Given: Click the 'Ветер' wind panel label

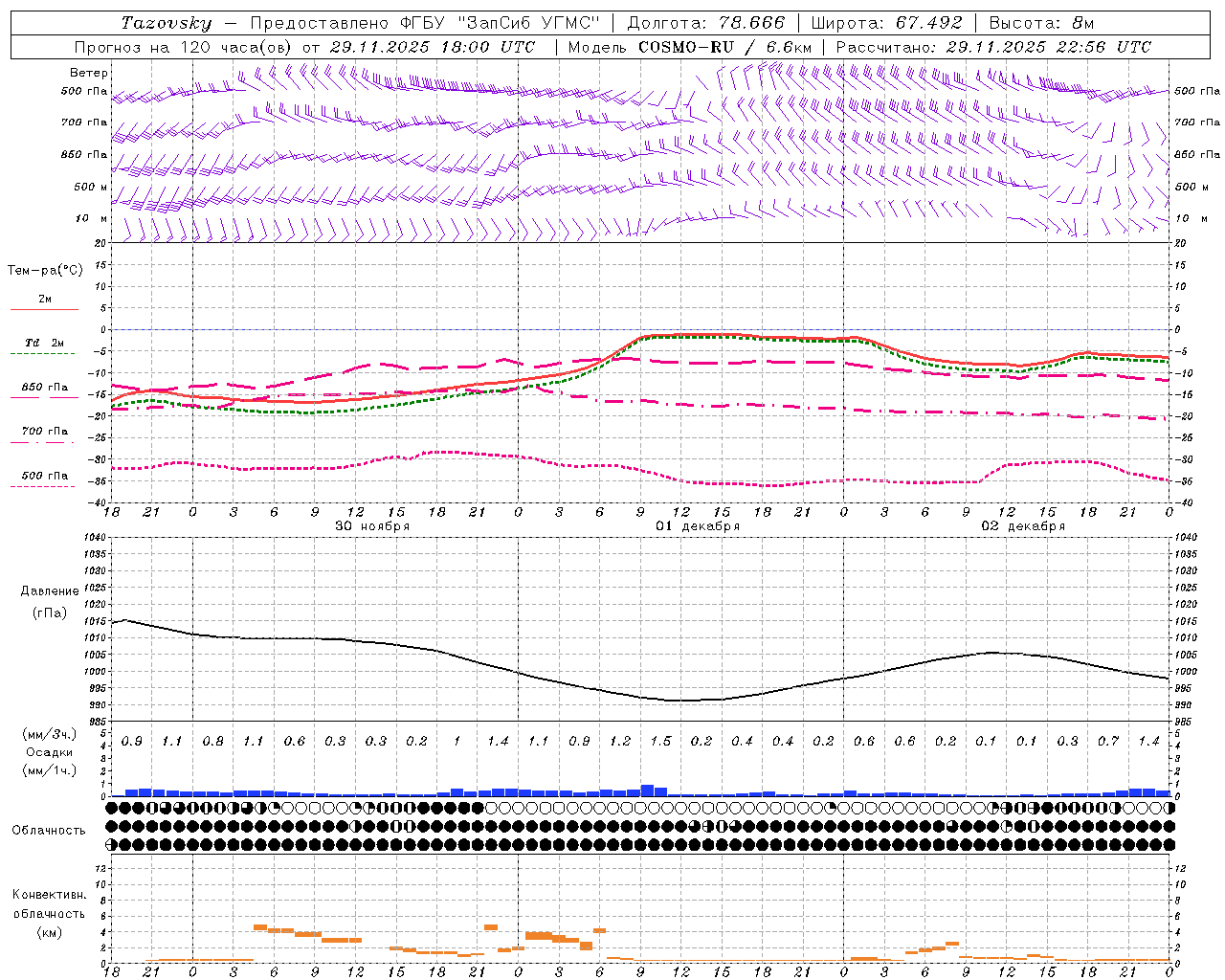Looking at the screenshot, I should point(89,73).
